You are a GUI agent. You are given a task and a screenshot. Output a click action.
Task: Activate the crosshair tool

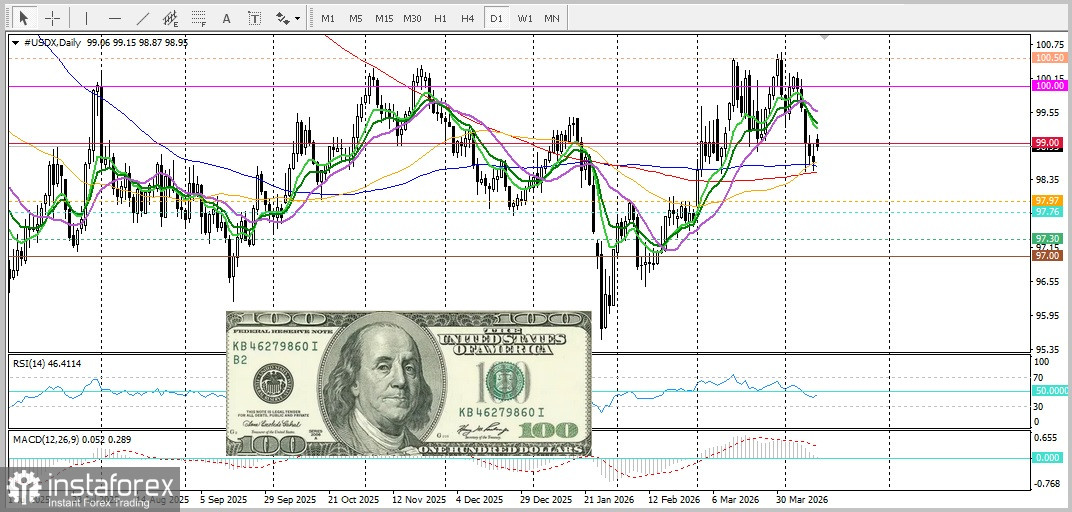[x=52, y=18]
